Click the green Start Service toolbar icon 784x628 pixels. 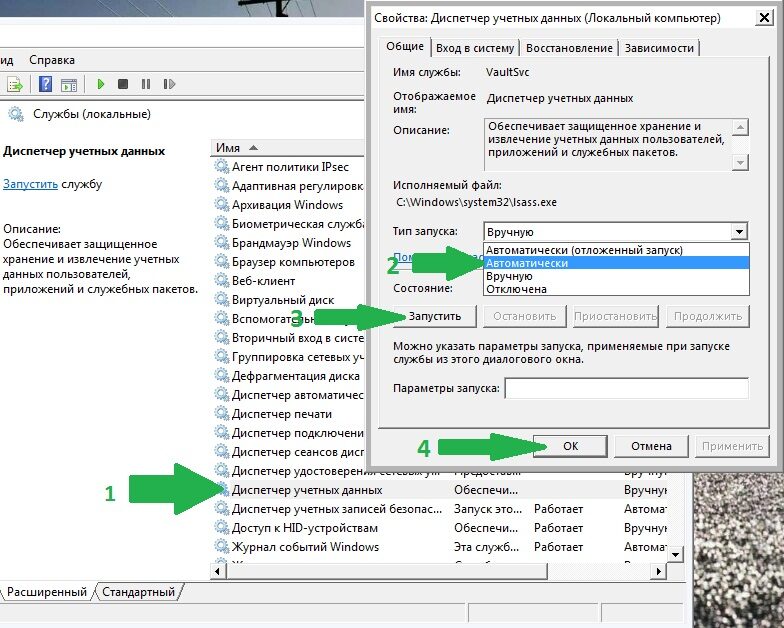coord(100,85)
